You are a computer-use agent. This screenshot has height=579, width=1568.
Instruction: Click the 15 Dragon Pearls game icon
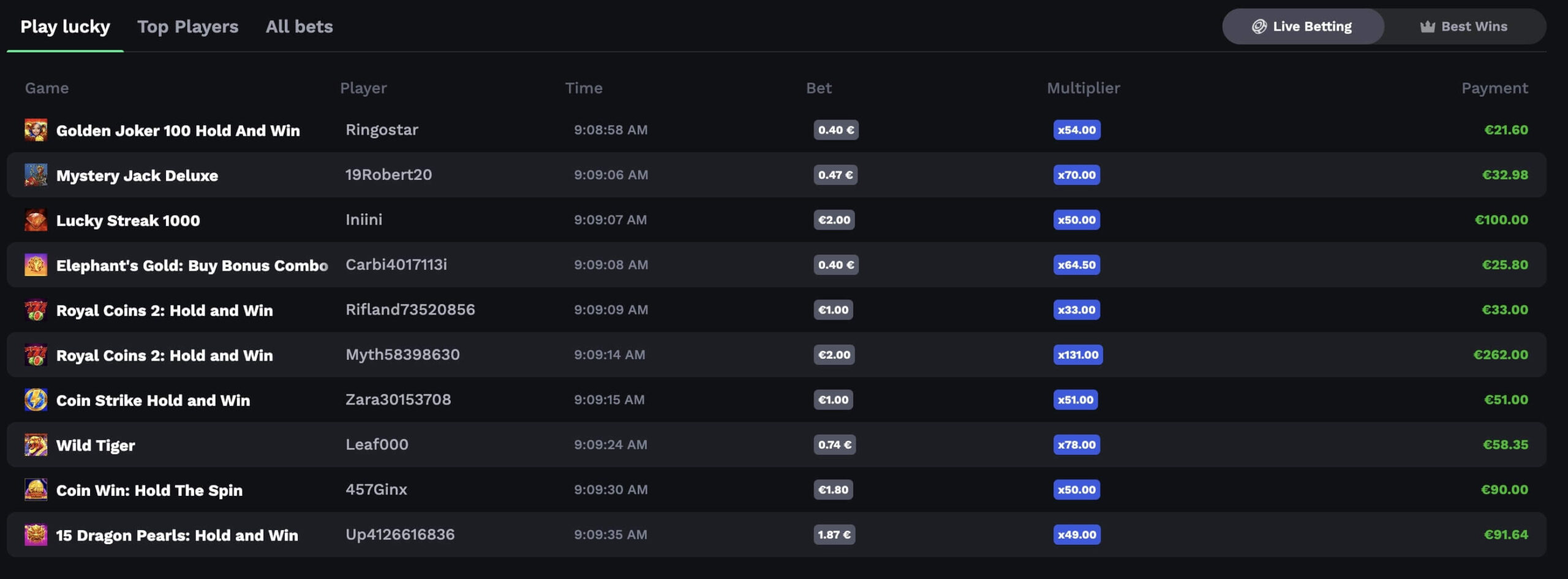36,535
